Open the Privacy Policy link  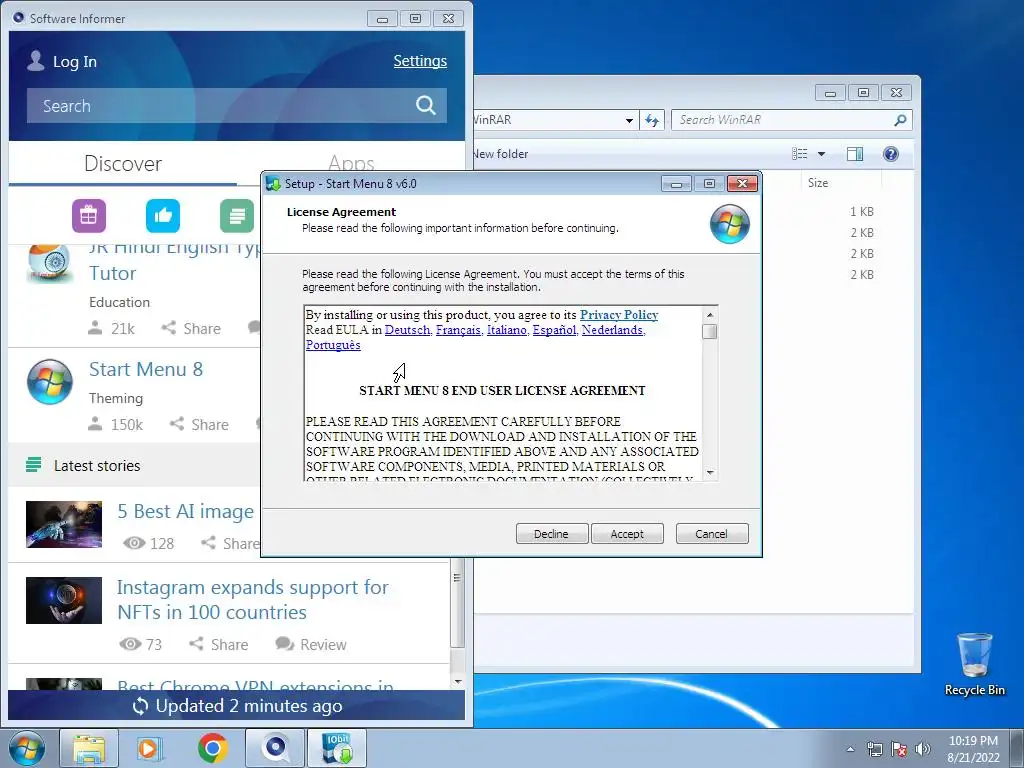pos(618,315)
